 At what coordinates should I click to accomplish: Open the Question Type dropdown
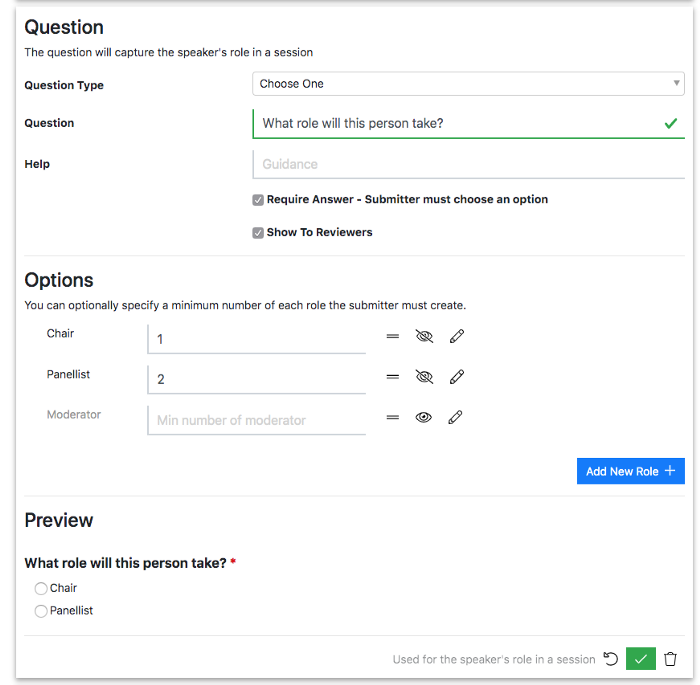[x=468, y=84]
